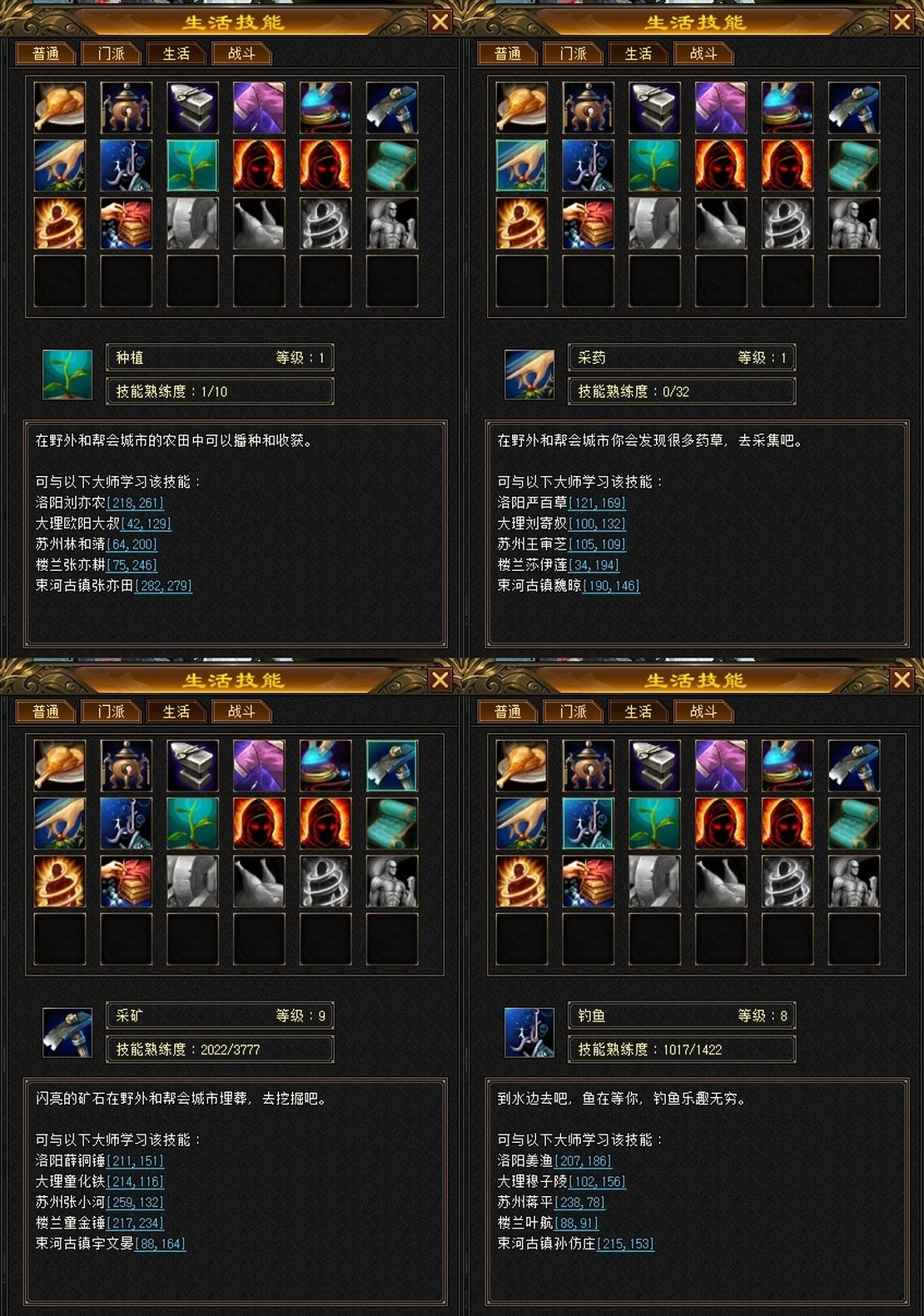Close the 采矿 life skills window

440,680
